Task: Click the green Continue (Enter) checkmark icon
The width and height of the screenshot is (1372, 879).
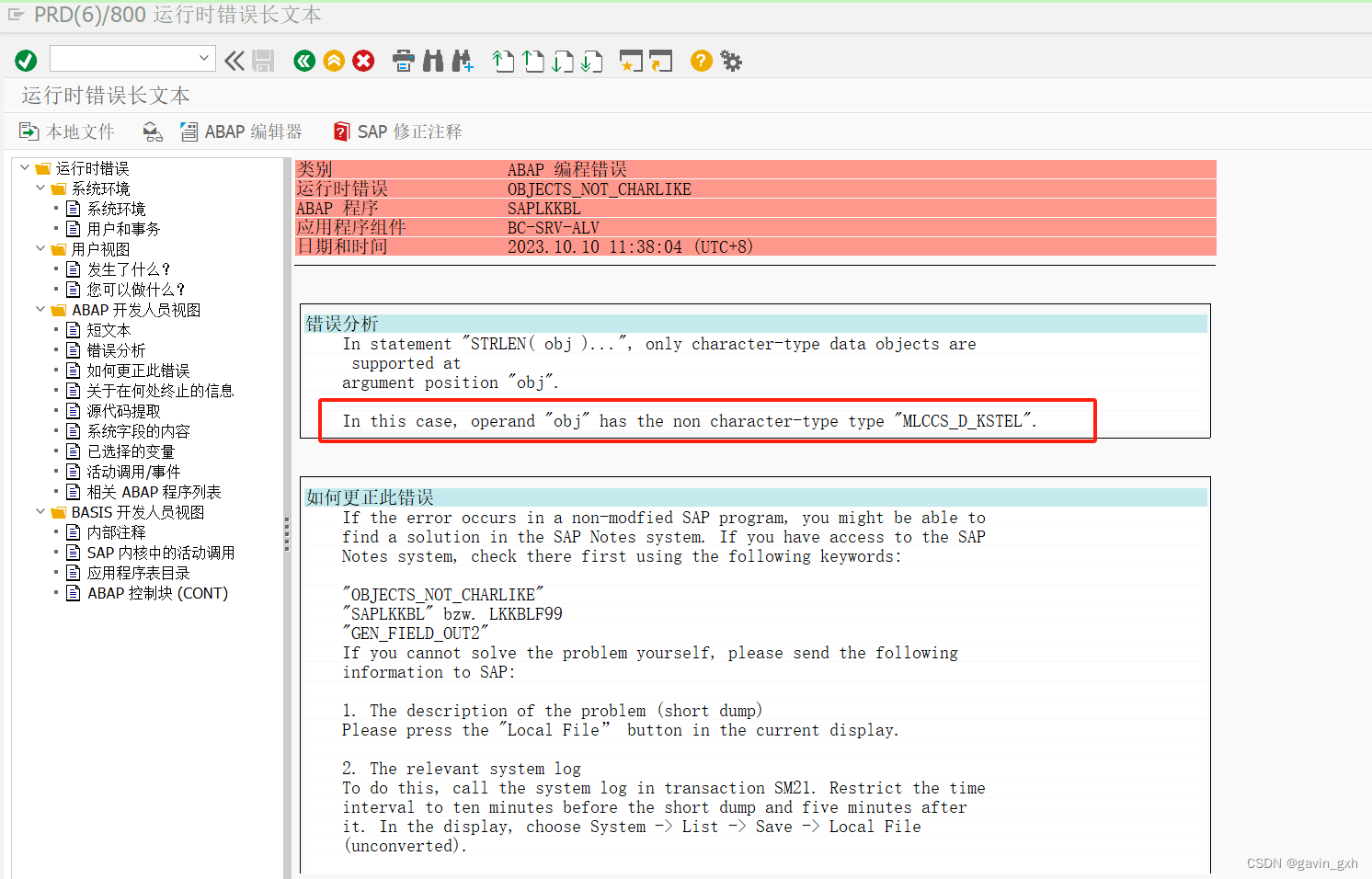Action: [x=26, y=61]
